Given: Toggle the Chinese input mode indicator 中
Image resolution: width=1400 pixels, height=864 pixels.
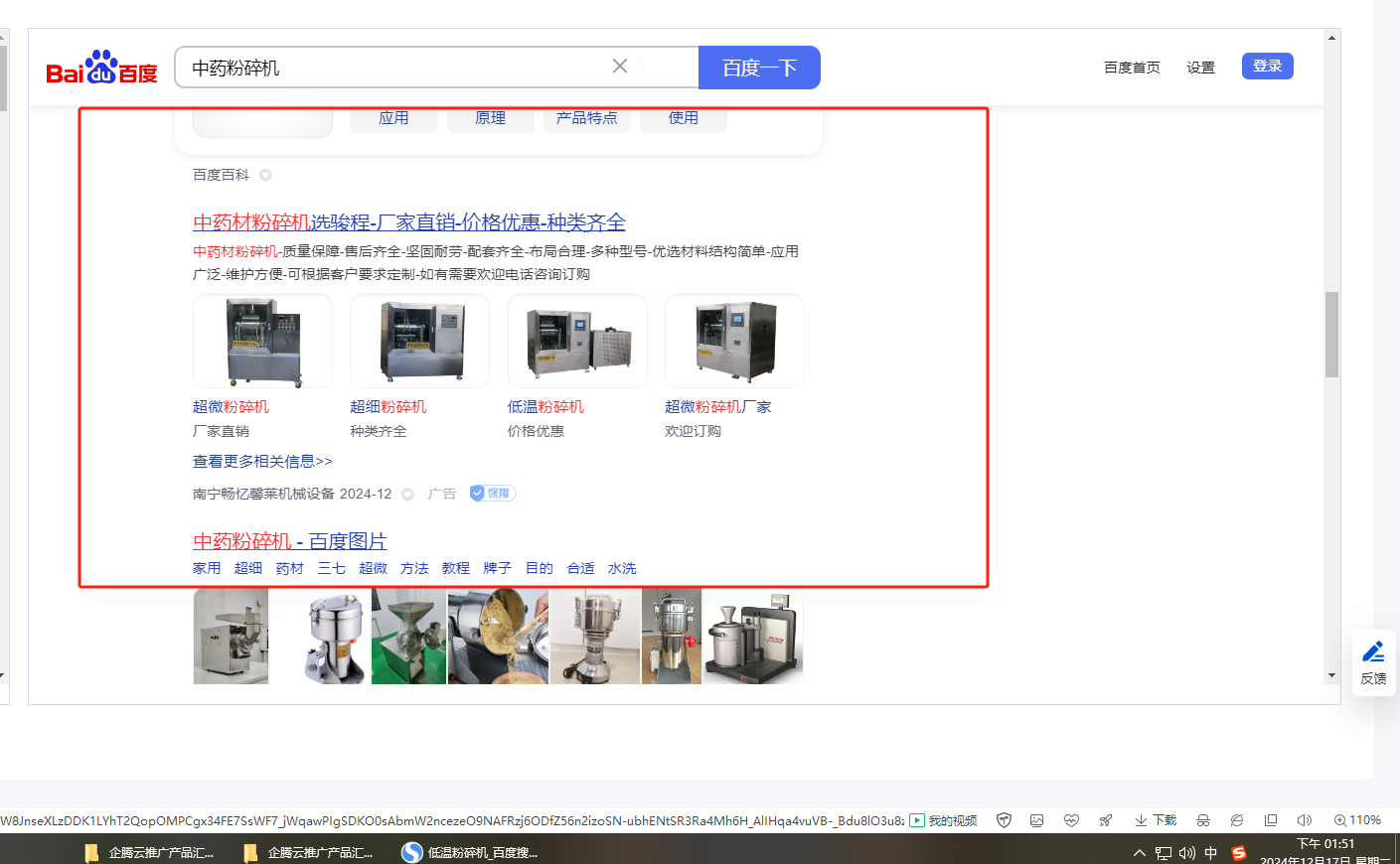Looking at the screenshot, I should (x=1210, y=853).
